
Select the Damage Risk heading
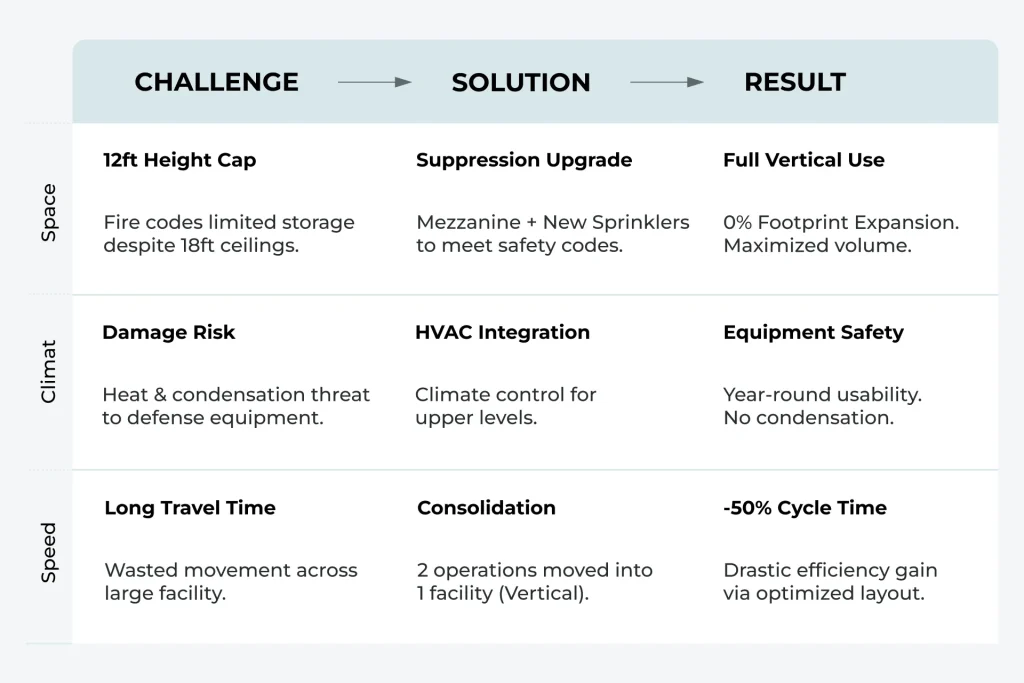pyautogui.click(x=169, y=332)
